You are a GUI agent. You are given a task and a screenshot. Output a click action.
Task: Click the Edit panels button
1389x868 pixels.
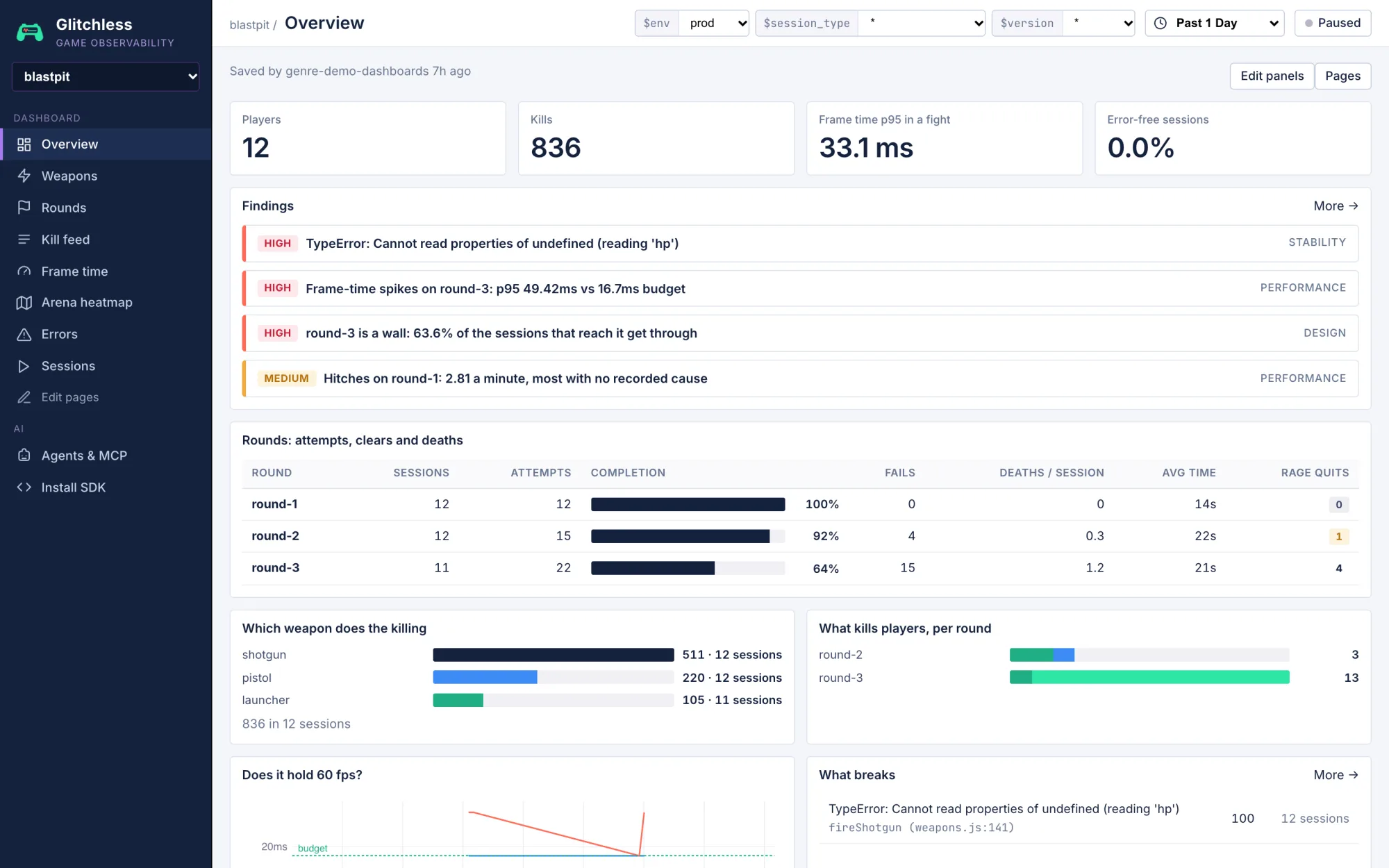pyautogui.click(x=1272, y=76)
